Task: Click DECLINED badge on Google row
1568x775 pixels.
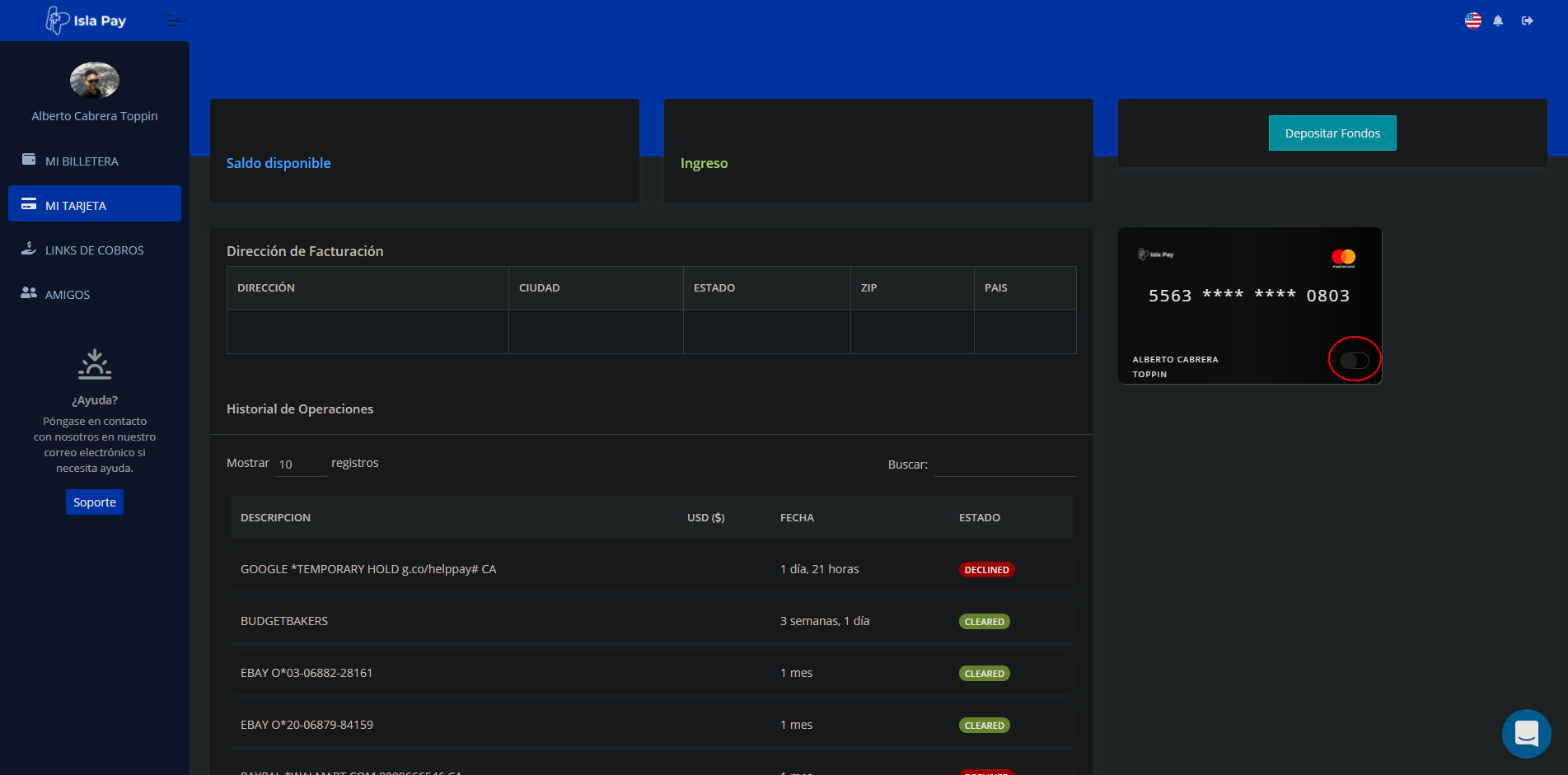Action: tap(986, 570)
